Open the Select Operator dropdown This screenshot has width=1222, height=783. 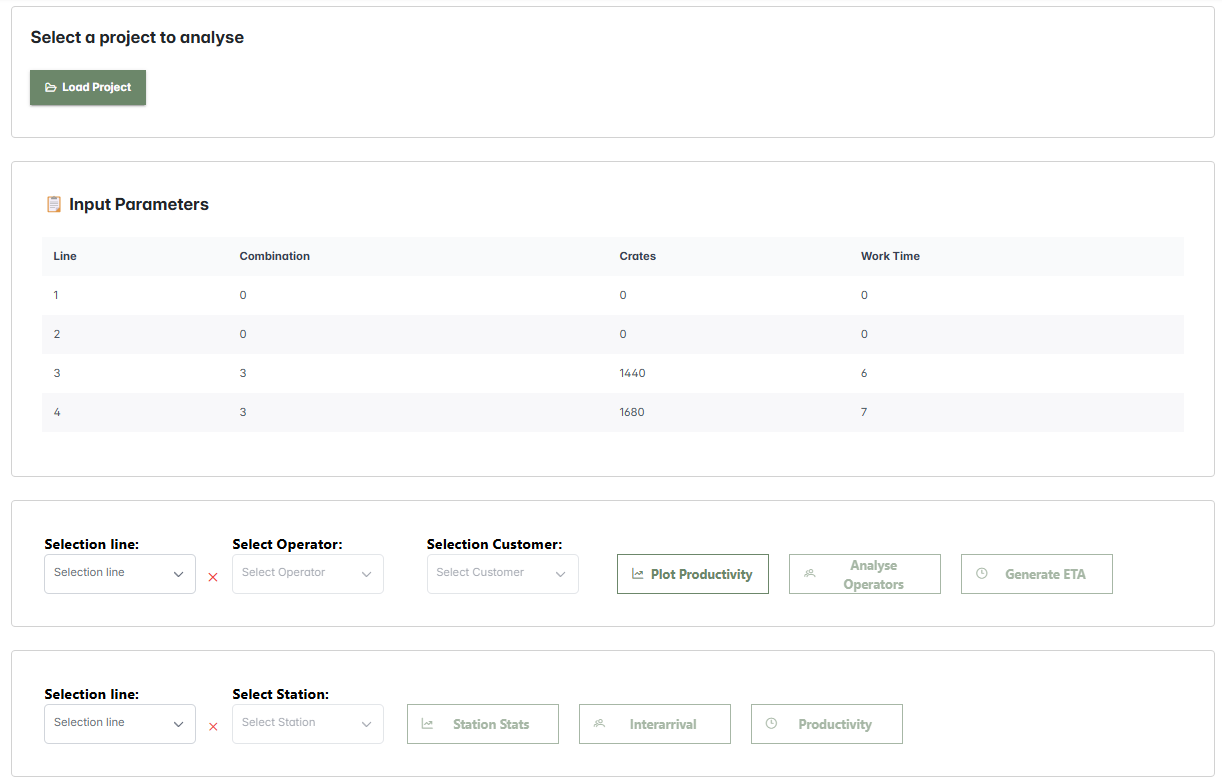click(307, 574)
